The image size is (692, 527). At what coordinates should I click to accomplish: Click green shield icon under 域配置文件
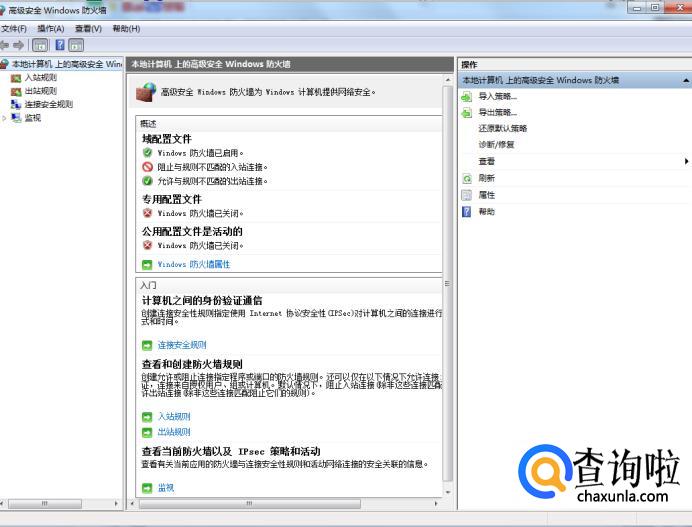[147, 153]
